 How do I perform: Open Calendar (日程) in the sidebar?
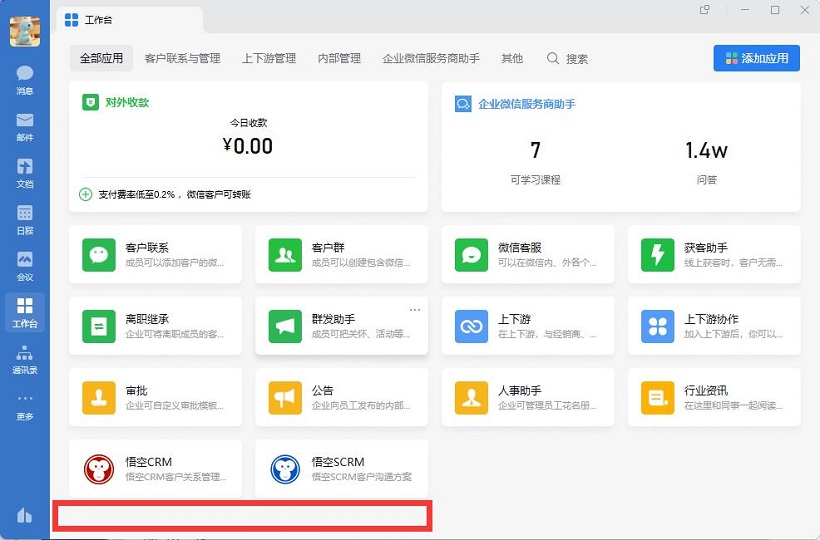point(25,219)
